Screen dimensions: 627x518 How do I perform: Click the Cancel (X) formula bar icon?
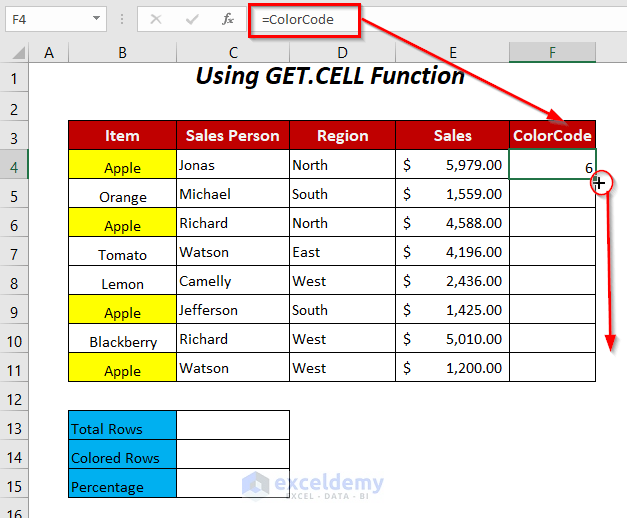point(156,19)
